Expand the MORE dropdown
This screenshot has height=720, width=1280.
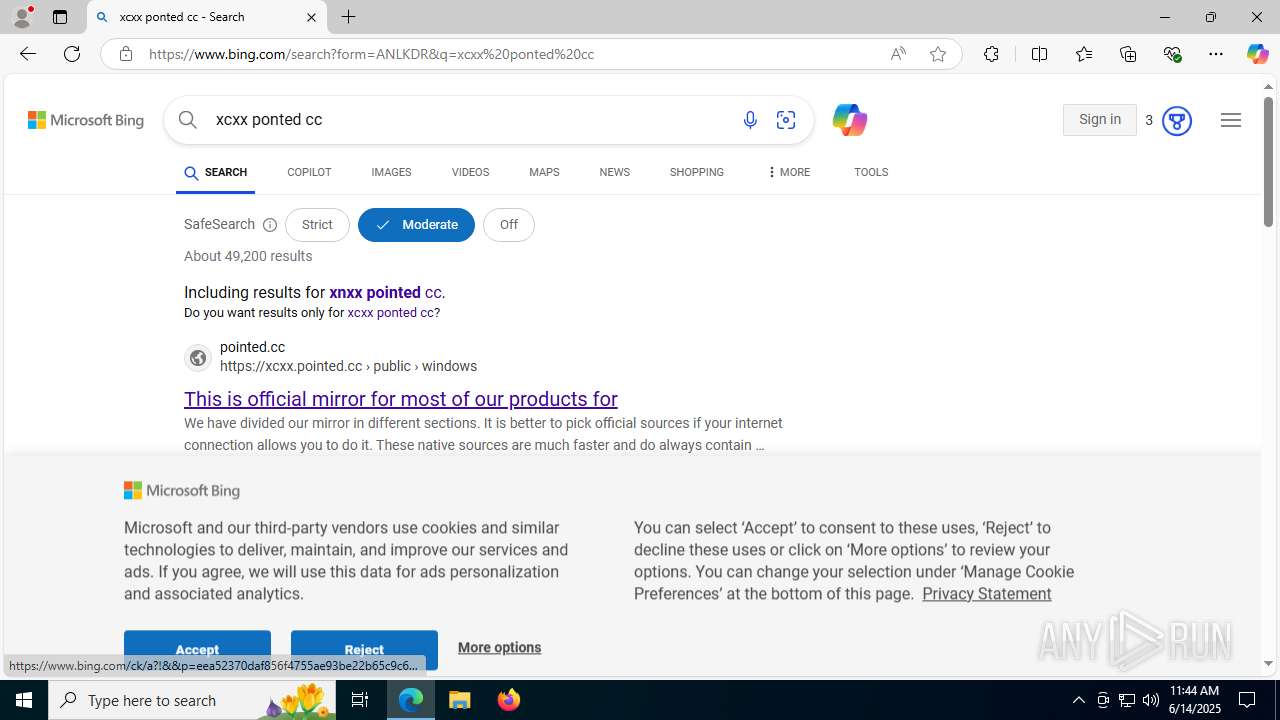tap(788, 172)
